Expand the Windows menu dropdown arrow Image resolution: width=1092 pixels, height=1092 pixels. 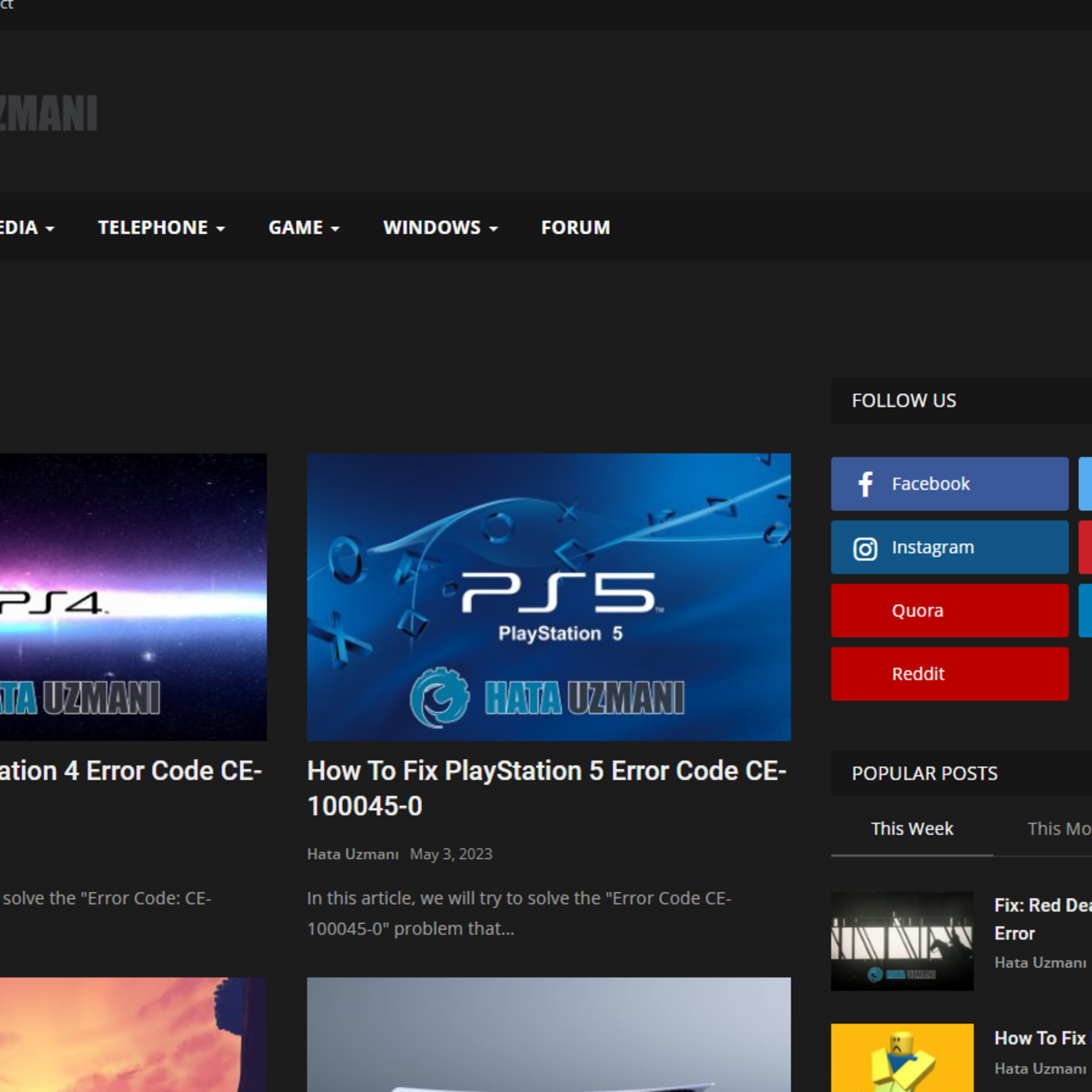[x=494, y=229]
